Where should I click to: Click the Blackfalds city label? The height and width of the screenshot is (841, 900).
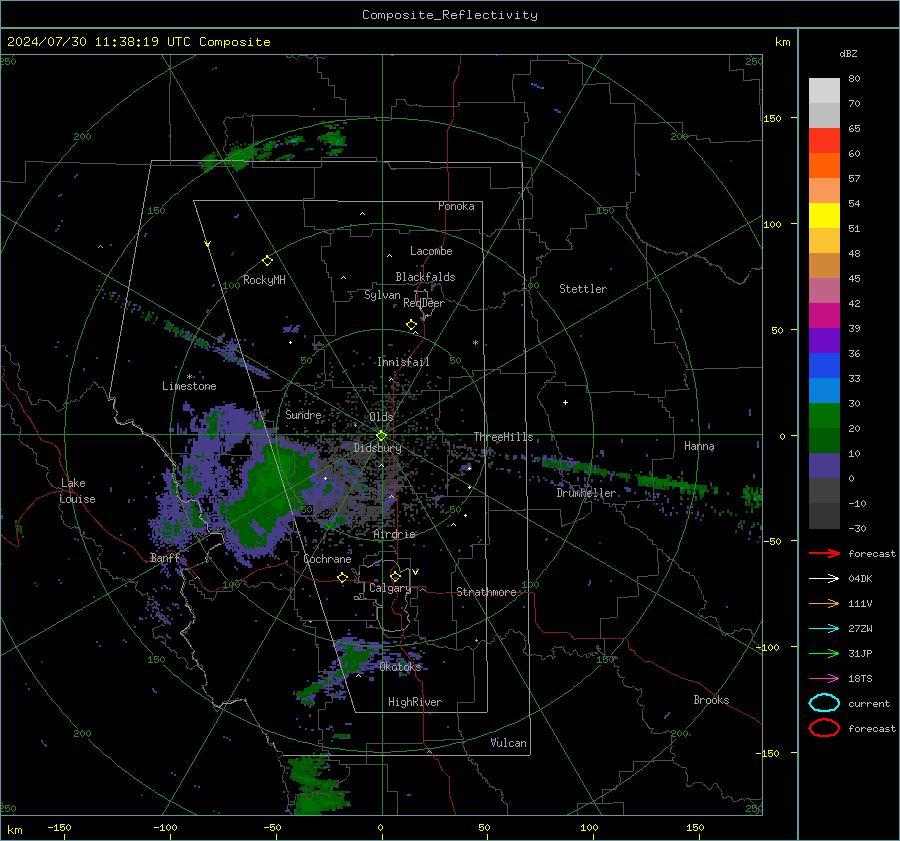(425, 277)
